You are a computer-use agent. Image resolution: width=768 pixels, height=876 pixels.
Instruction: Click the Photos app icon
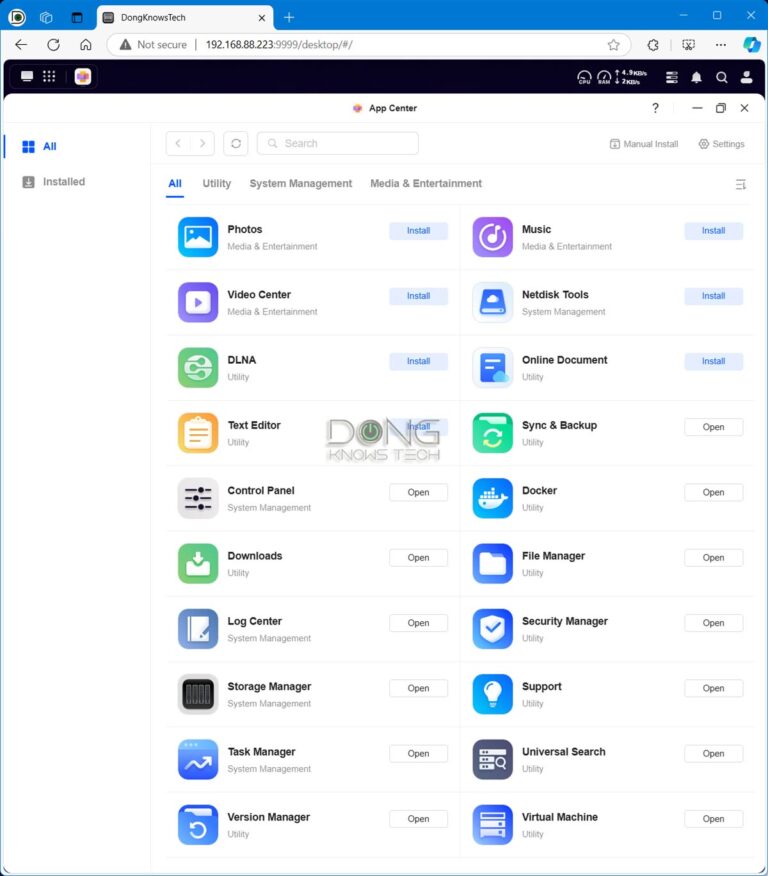tap(198, 237)
